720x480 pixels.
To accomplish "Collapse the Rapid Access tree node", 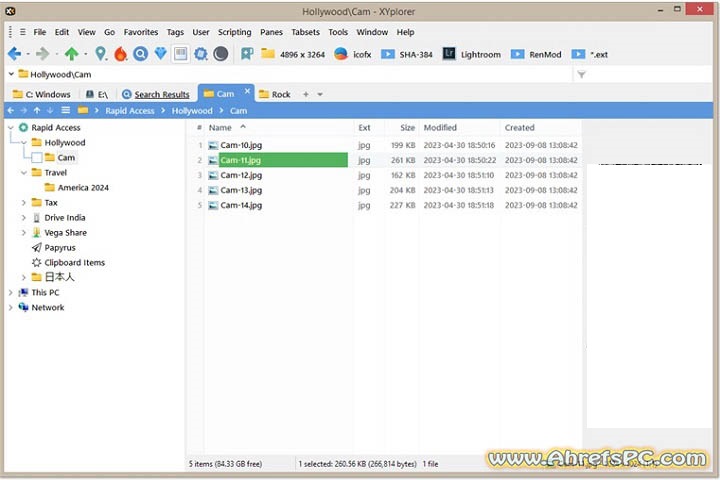I will 11,128.
